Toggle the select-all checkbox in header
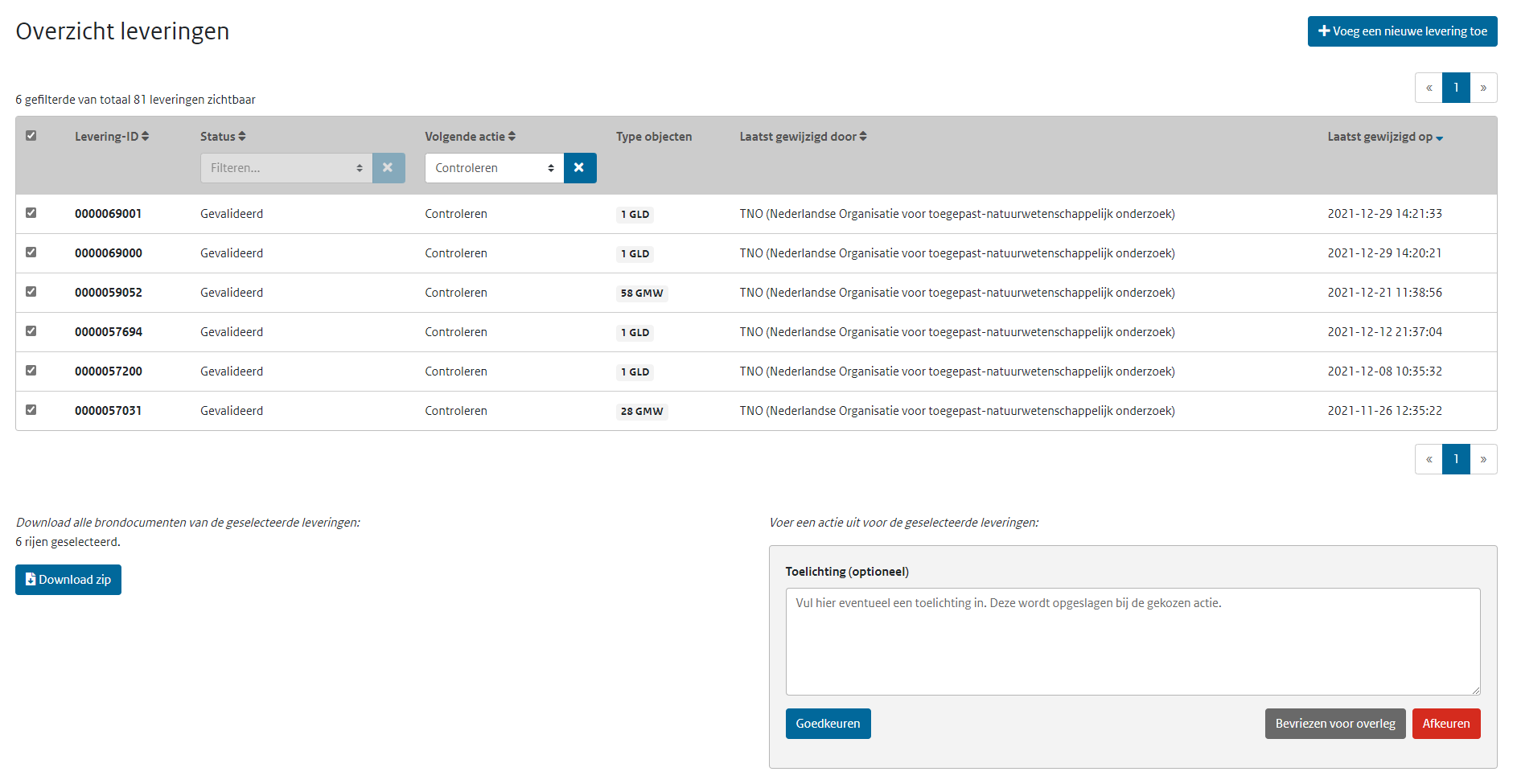This screenshot has width=1517, height=784. pos(31,136)
